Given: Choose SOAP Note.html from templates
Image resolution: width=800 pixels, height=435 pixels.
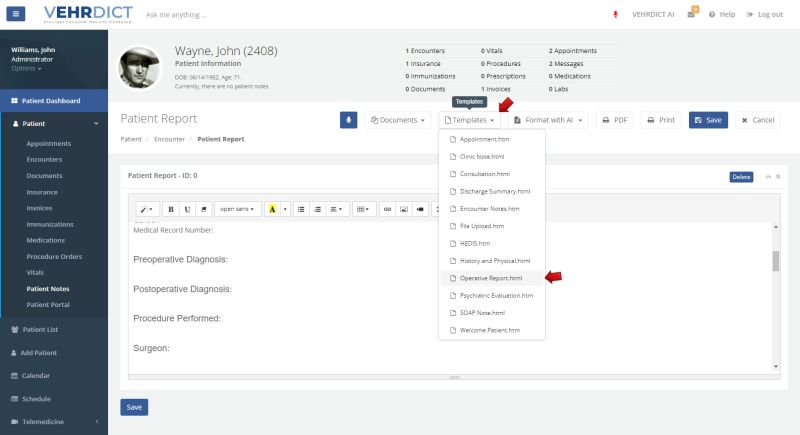Looking at the screenshot, I should pyautogui.click(x=490, y=313).
